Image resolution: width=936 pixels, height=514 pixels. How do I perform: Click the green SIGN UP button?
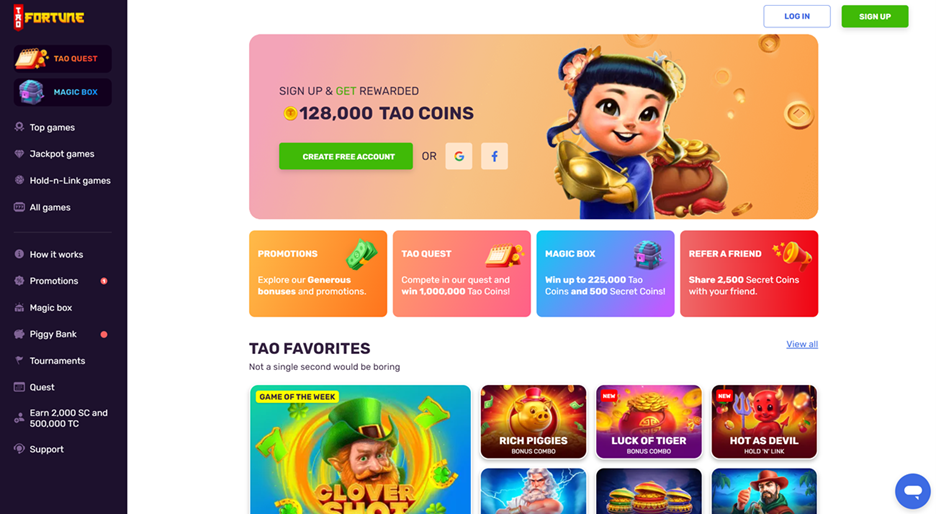point(875,16)
